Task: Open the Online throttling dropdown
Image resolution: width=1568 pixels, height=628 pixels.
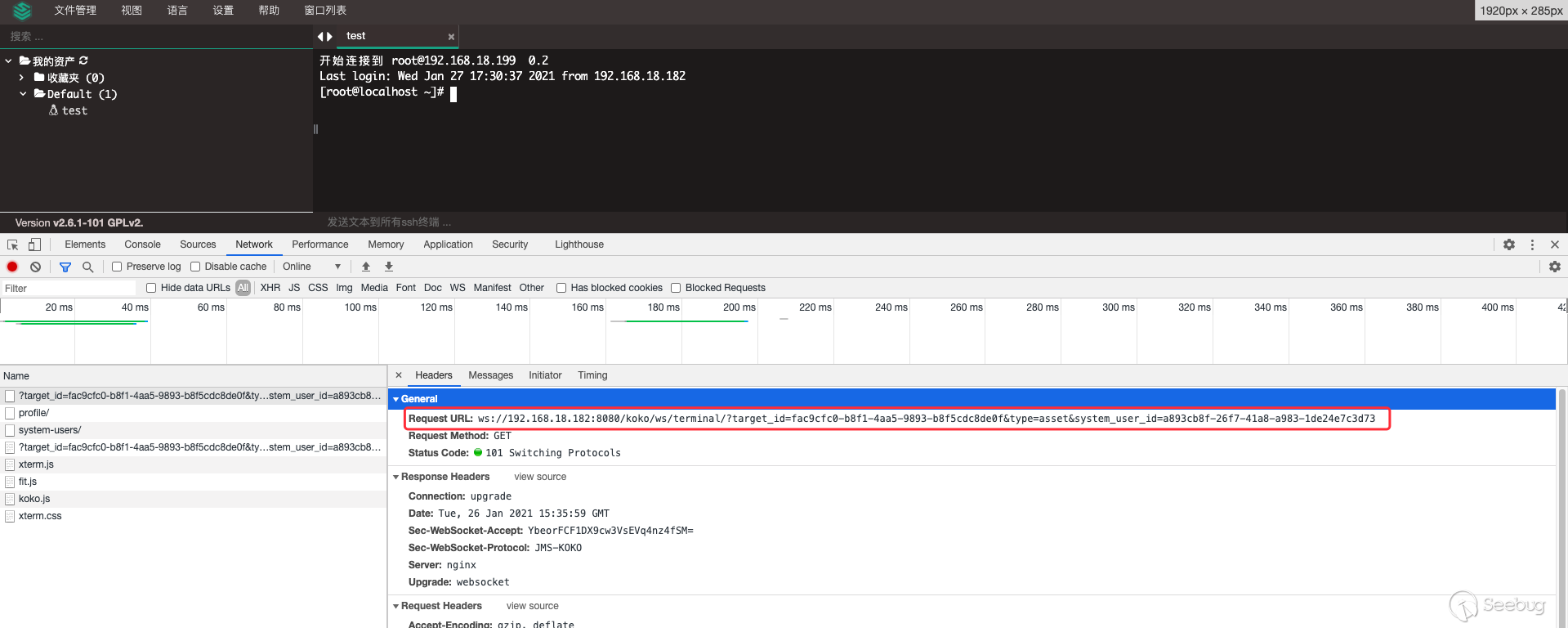Action: point(311,267)
